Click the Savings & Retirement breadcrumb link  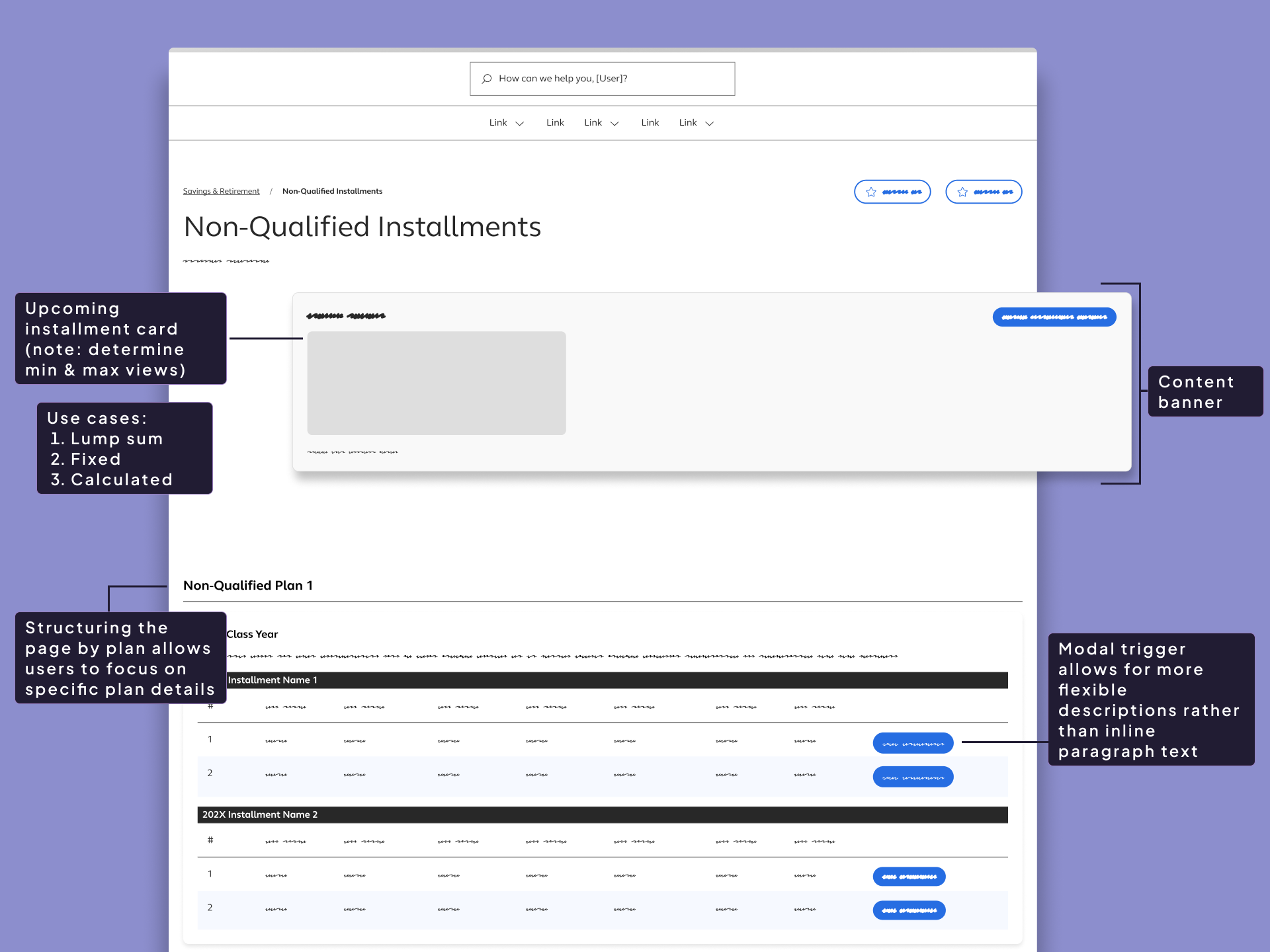[221, 191]
